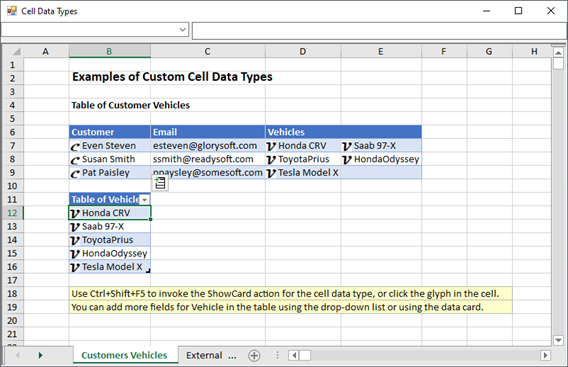Add a new sheet with the plus icon
Screen dimensions: 568x367
pyautogui.click(x=254, y=355)
